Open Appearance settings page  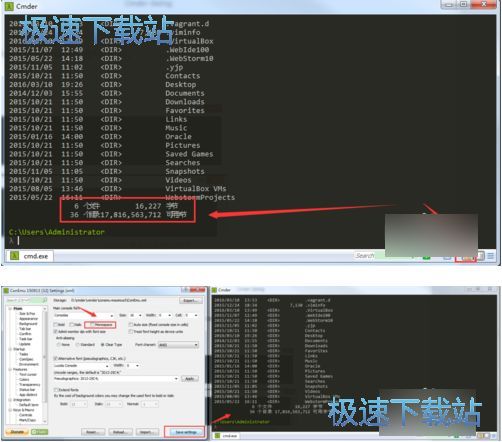pyautogui.click(x=28, y=319)
